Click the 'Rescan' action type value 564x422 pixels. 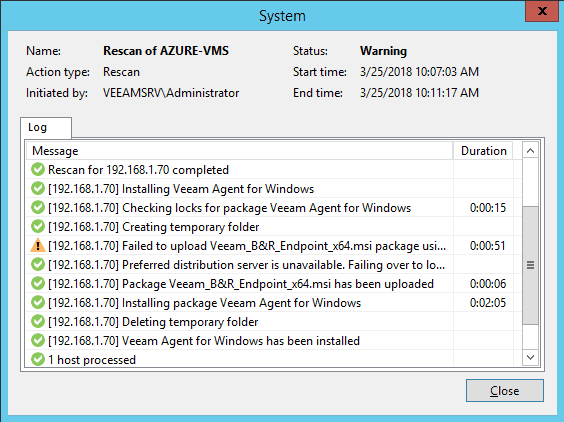(121, 72)
